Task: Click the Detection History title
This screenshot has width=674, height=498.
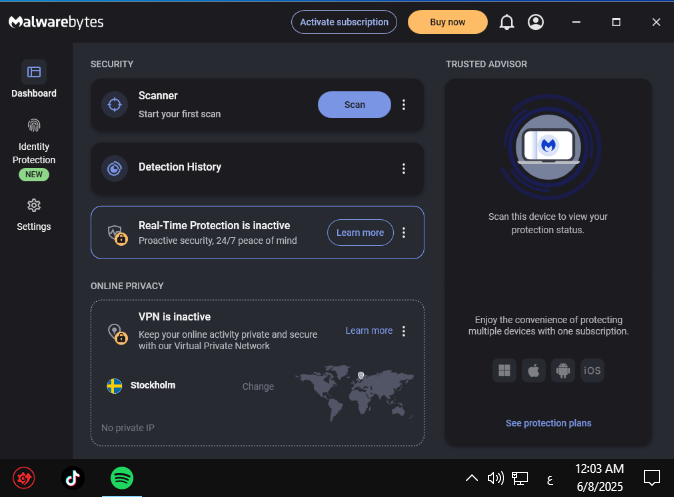Action: [x=180, y=167]
